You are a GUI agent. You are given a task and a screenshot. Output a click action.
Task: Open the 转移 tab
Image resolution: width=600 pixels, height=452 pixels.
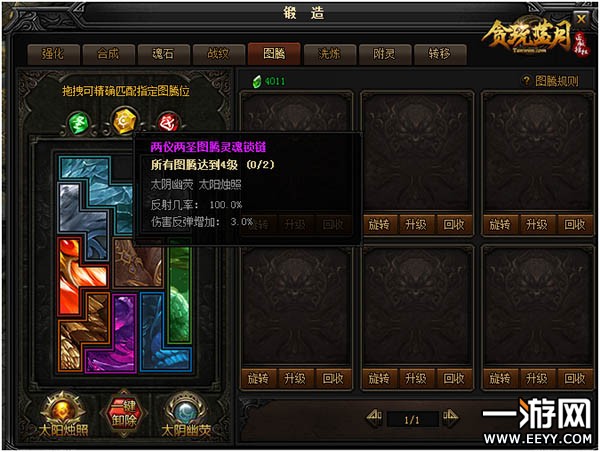tap(440, 54)
